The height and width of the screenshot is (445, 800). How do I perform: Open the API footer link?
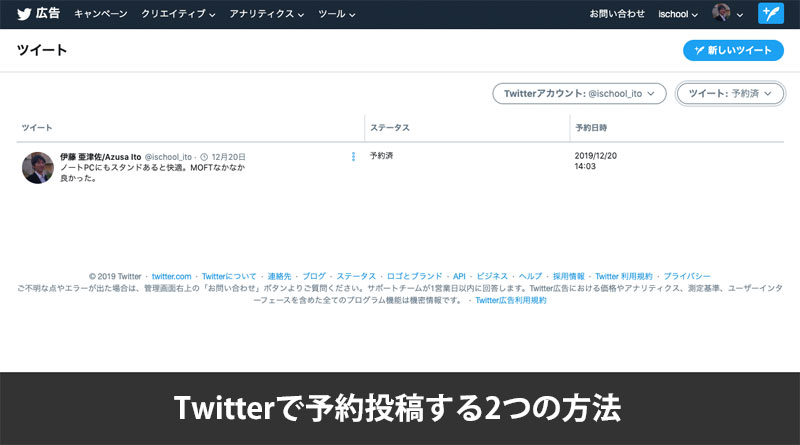coord(459,276)
